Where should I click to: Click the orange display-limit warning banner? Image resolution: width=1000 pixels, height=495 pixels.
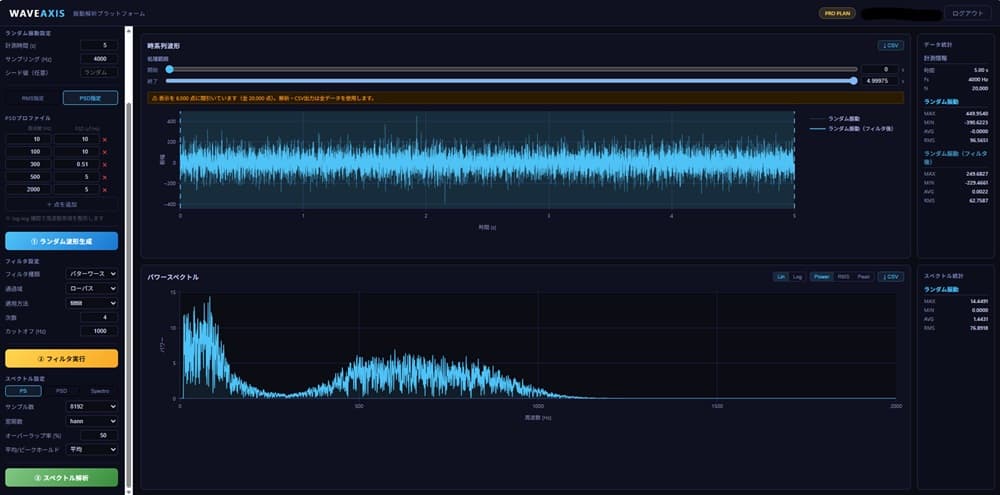point(526,98)
